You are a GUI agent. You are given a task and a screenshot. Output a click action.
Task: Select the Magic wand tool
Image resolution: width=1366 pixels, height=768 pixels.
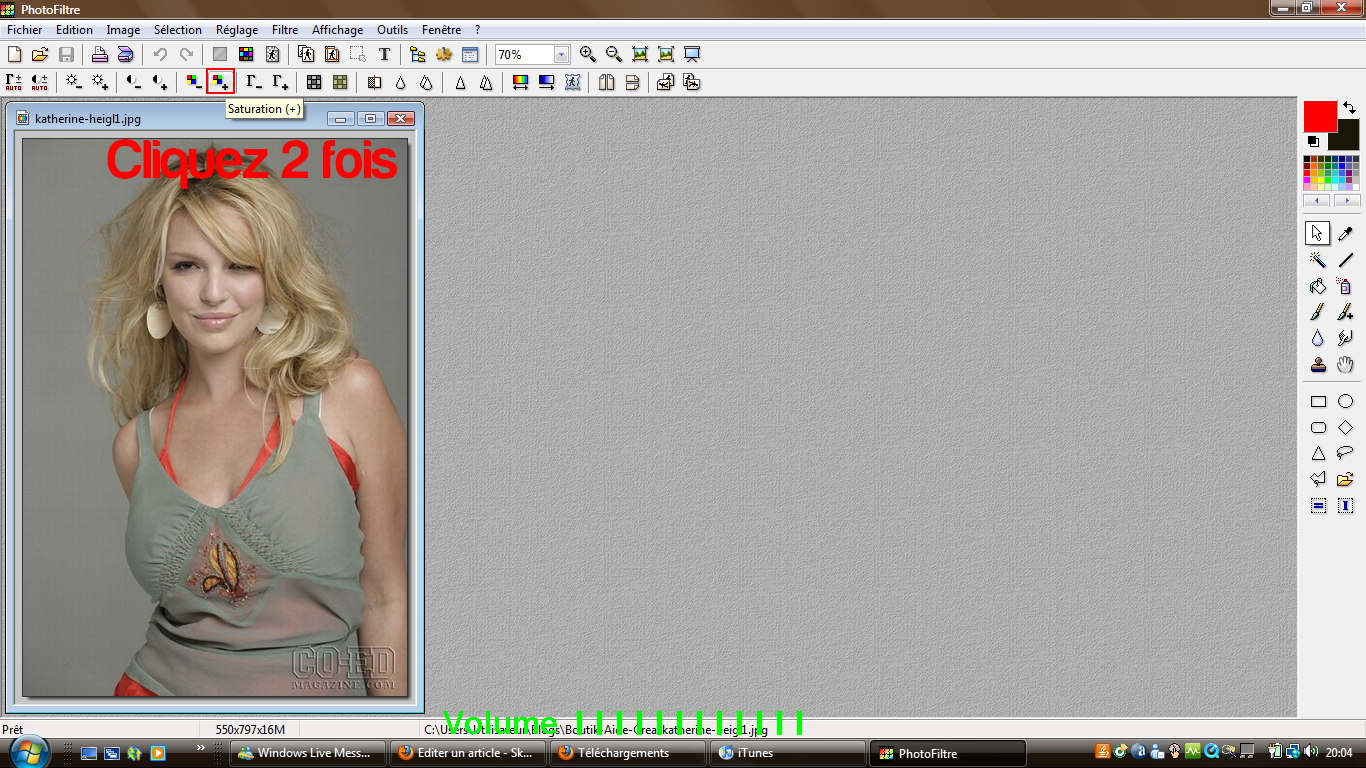1318,260
